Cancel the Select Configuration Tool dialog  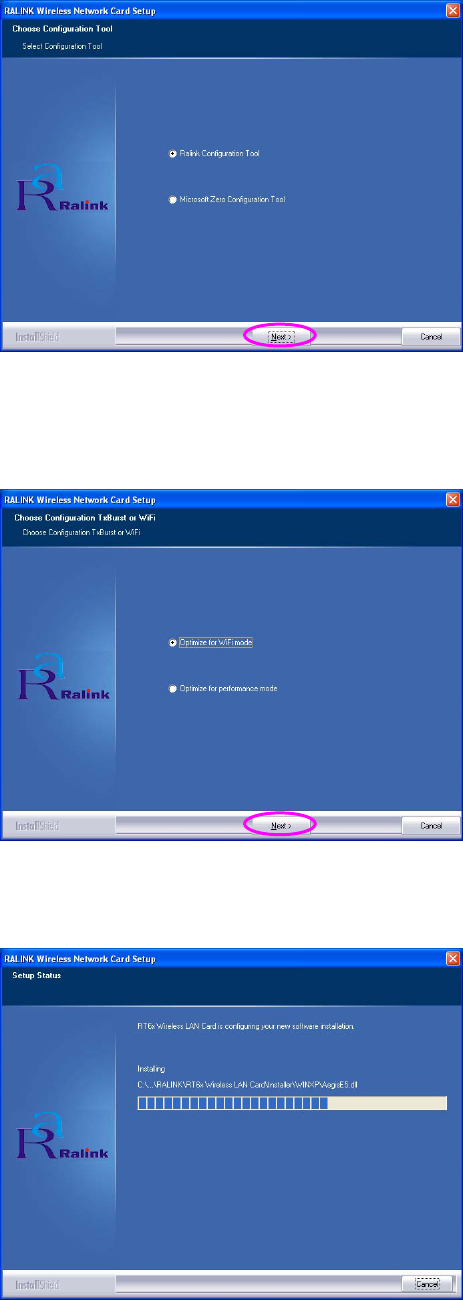431,337
